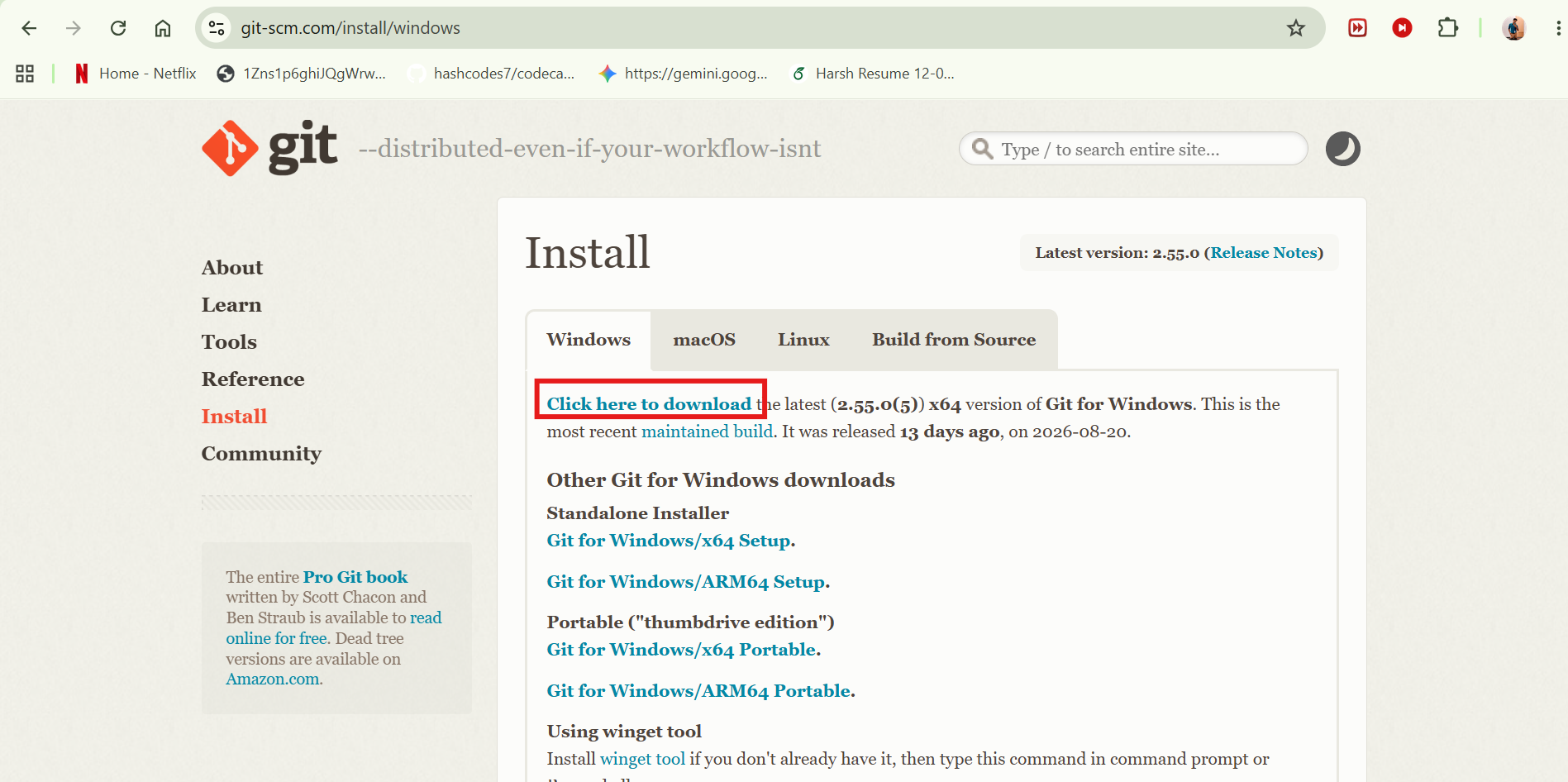Switch to the Windows tab

589,340
